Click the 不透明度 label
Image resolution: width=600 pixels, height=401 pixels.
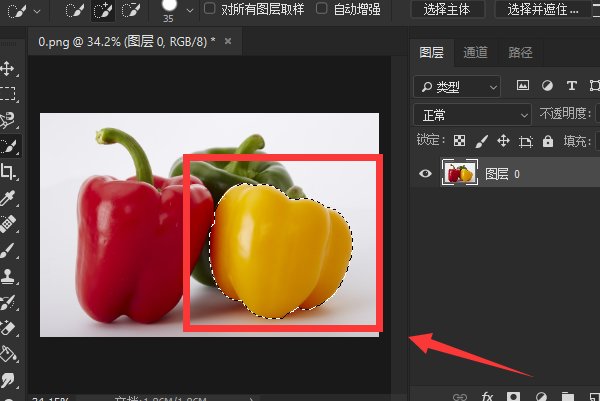(x=565, y=113)
